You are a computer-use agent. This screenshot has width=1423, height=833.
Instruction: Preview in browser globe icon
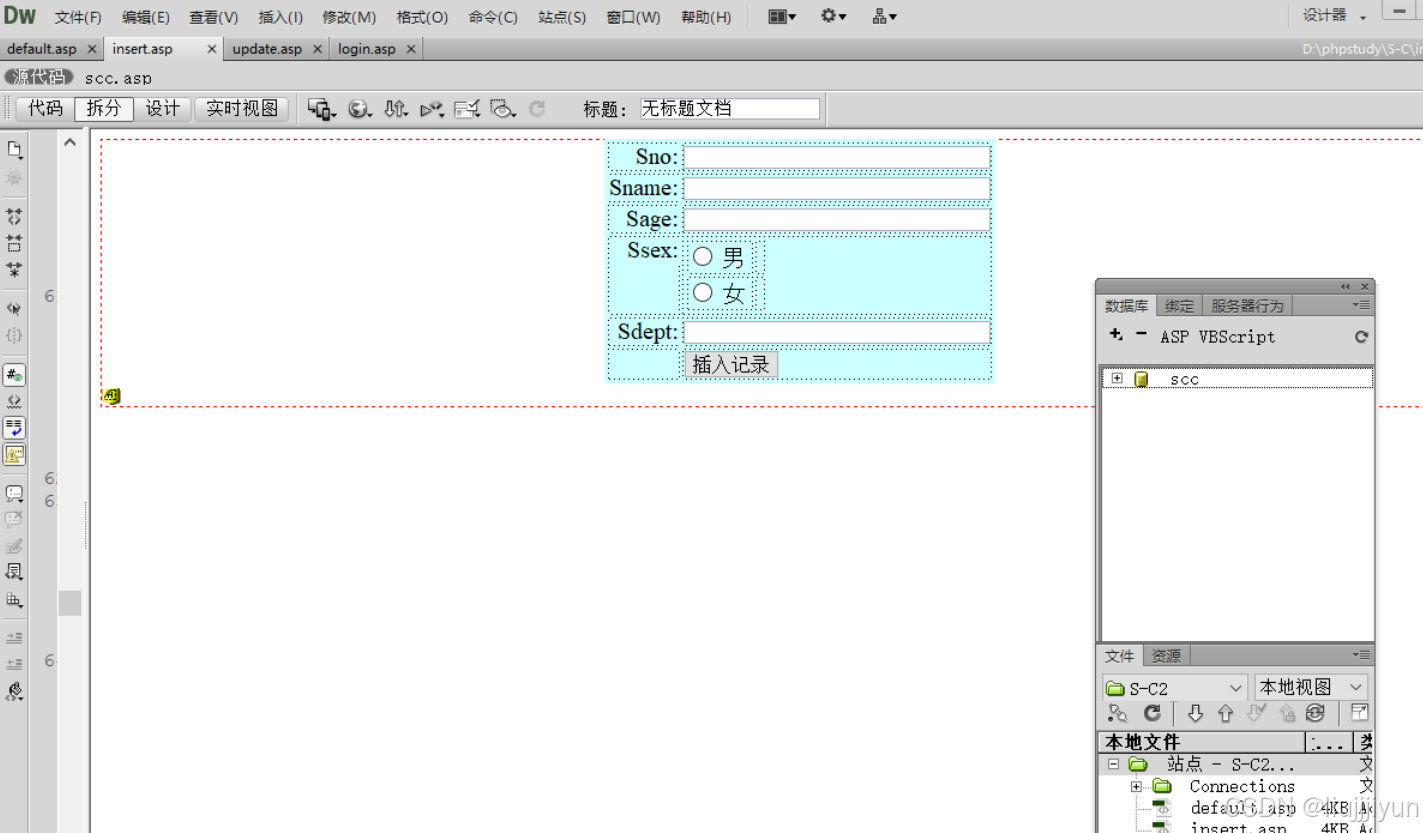[x=359, y=109]
